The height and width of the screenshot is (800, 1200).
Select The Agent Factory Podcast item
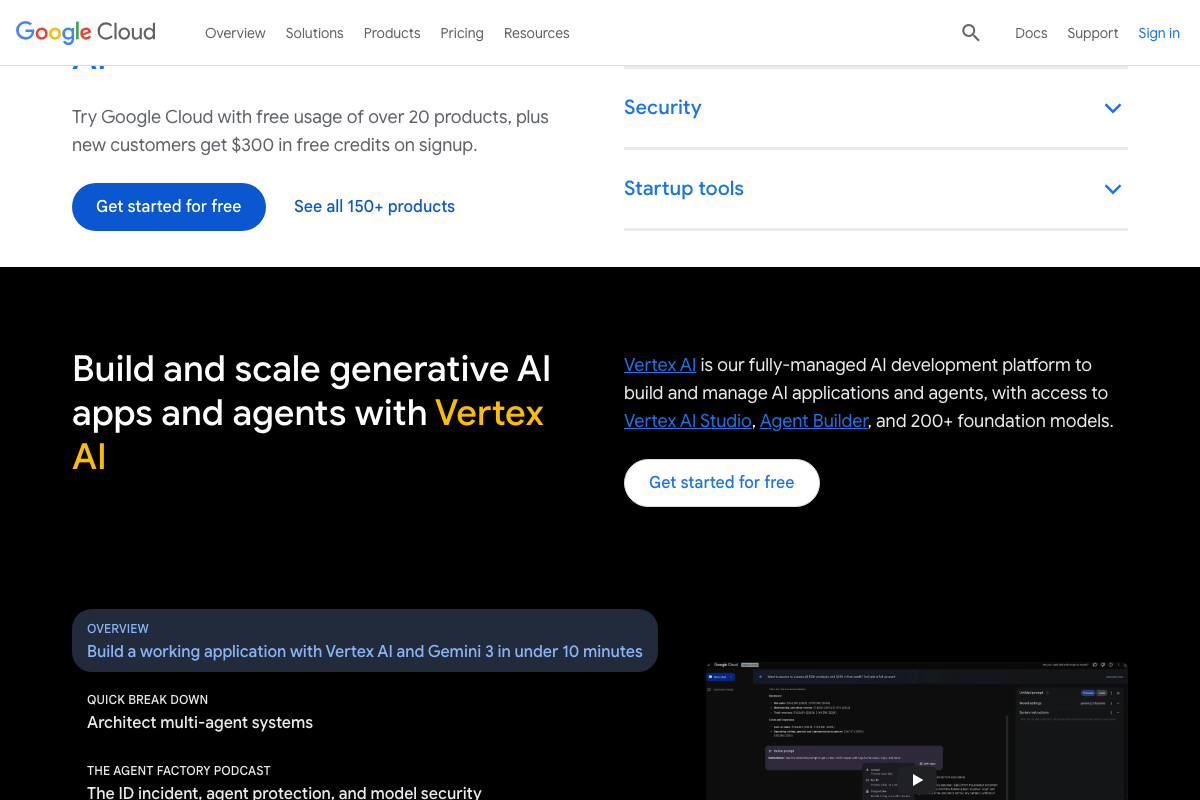tap(284, 781)
